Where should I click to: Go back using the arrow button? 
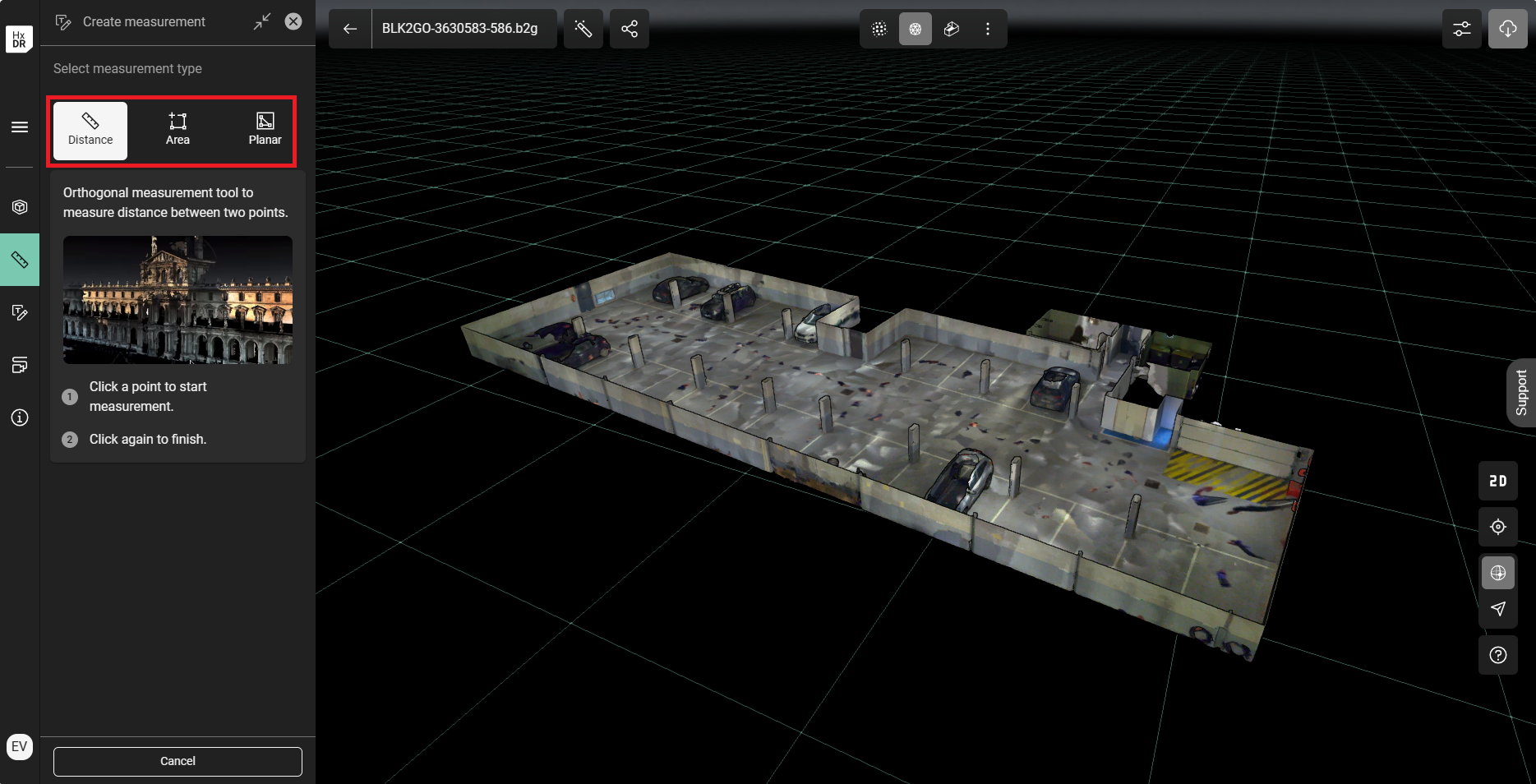[350, 29]
